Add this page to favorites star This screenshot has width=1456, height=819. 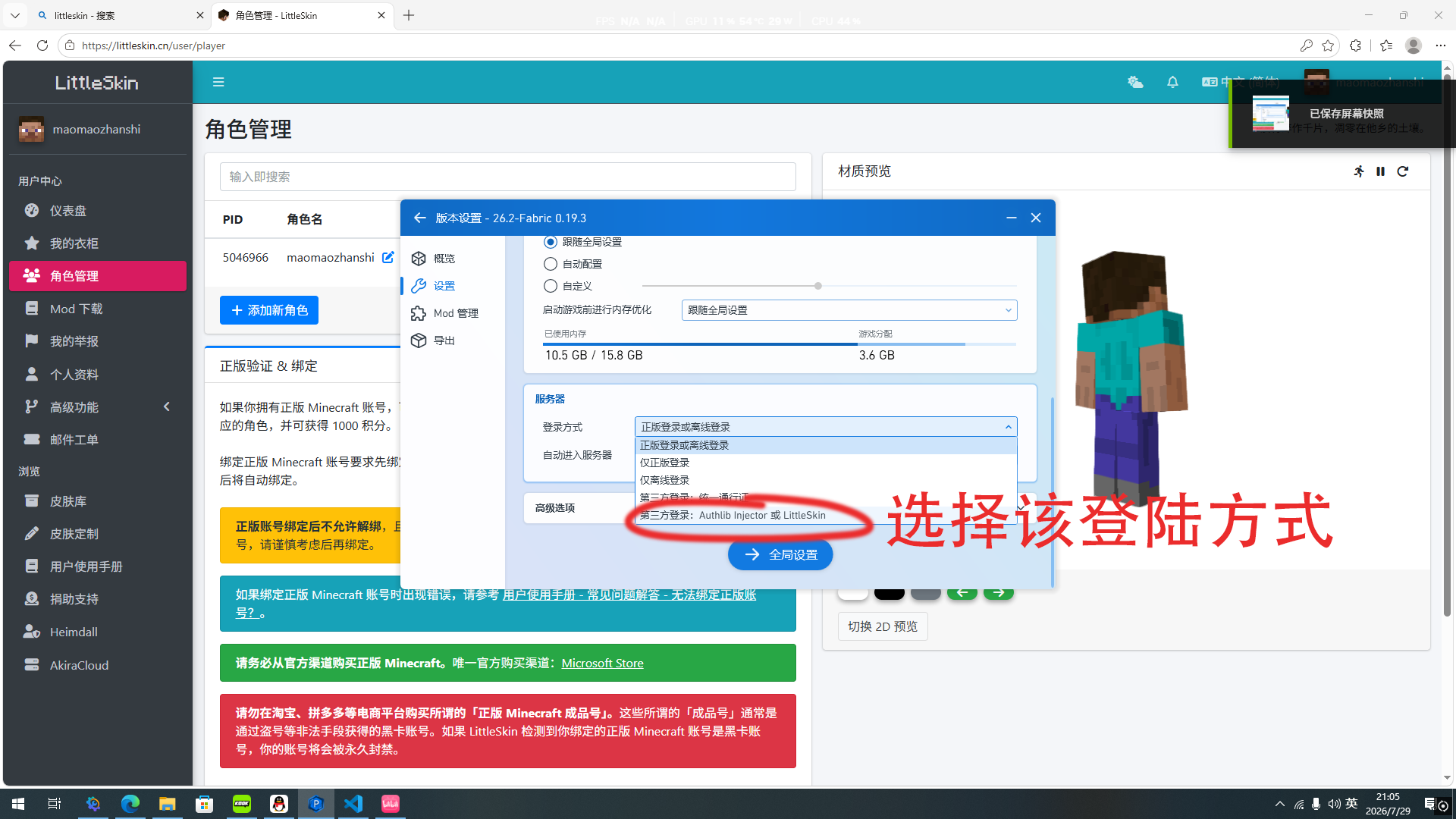pyautogui.click(x=1328, y=45)
